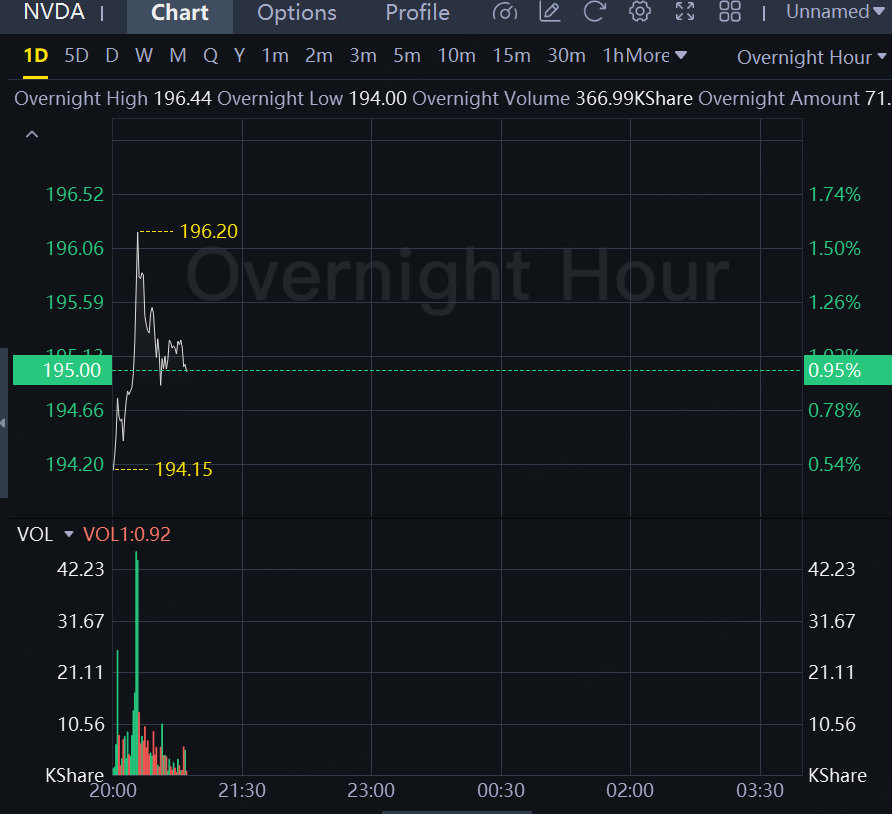Open chart settings gear icon

tap(640, 12)
